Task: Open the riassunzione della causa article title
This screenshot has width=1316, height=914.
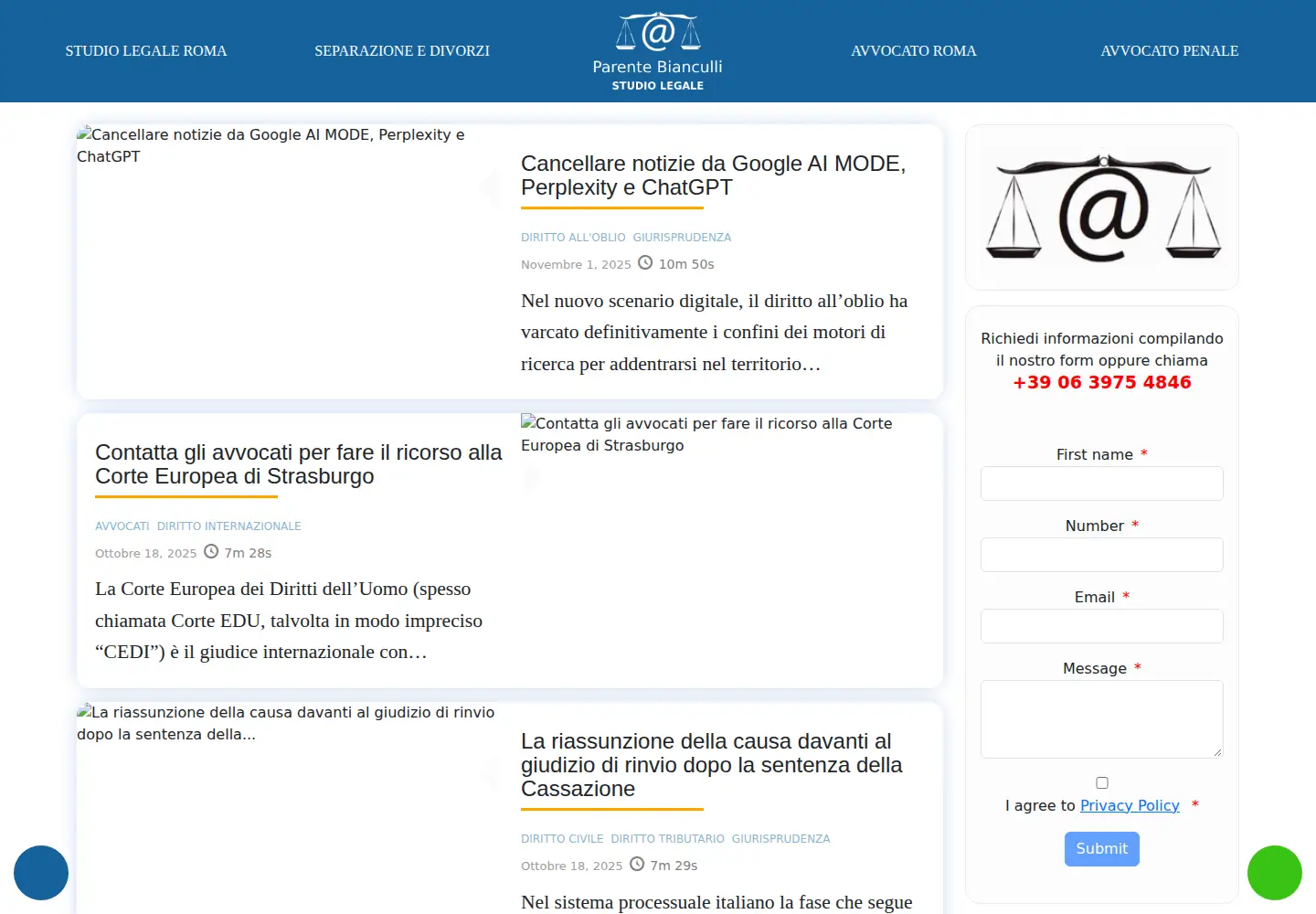Action: [712, 765]
